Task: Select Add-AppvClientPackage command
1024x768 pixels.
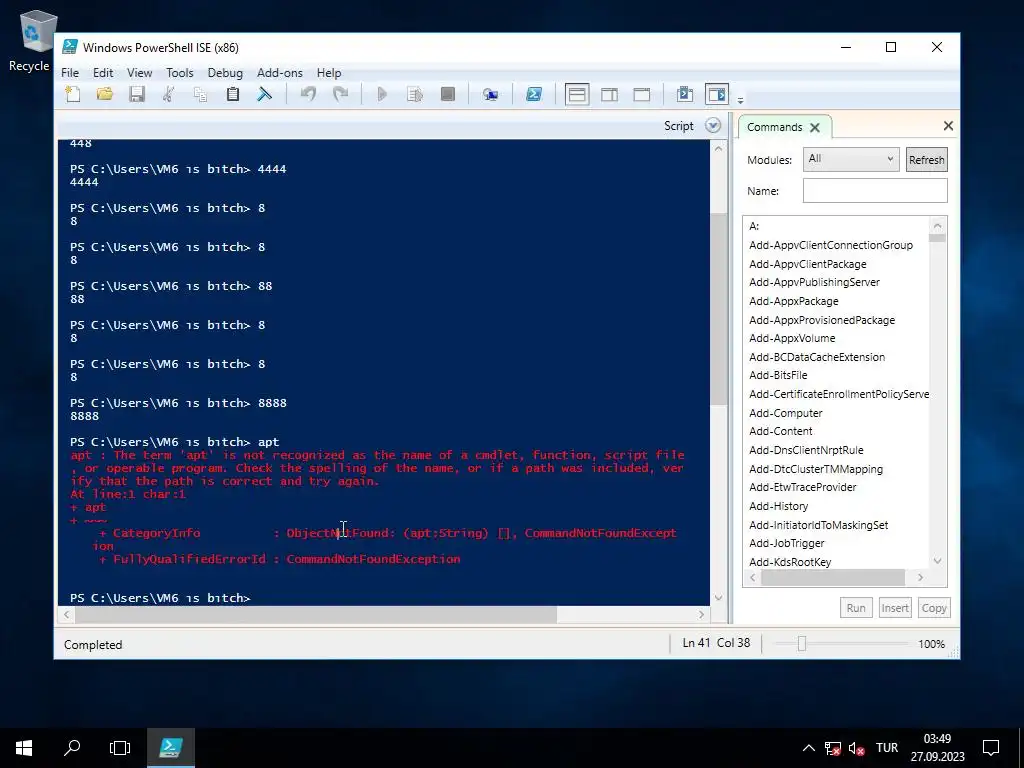Action: pos(808,264)
